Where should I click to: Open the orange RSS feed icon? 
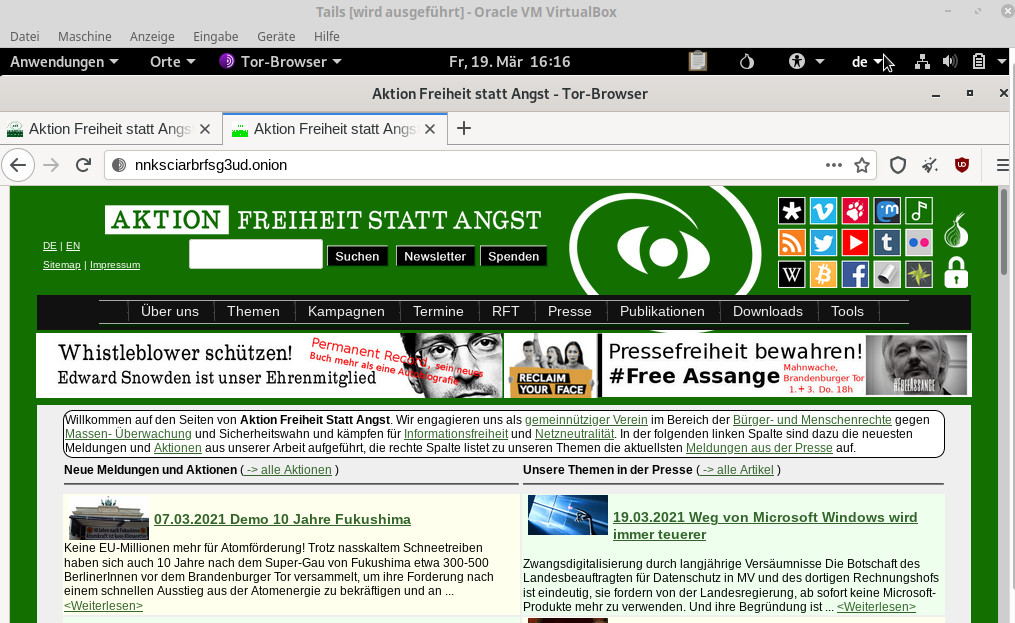pos(791,243)
